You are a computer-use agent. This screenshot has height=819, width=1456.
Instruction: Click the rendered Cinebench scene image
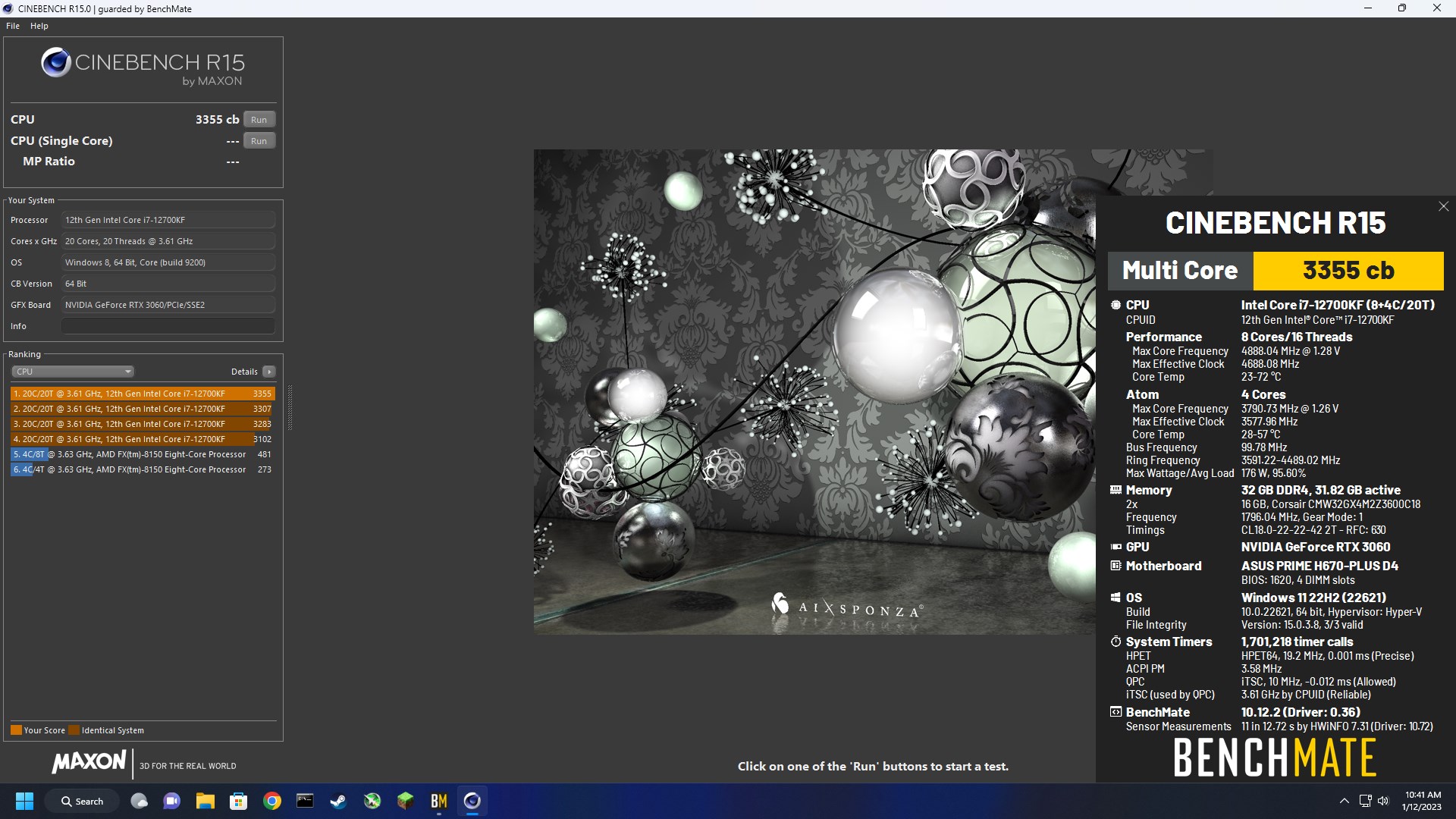pyautogui.click(x=814, y=391)
